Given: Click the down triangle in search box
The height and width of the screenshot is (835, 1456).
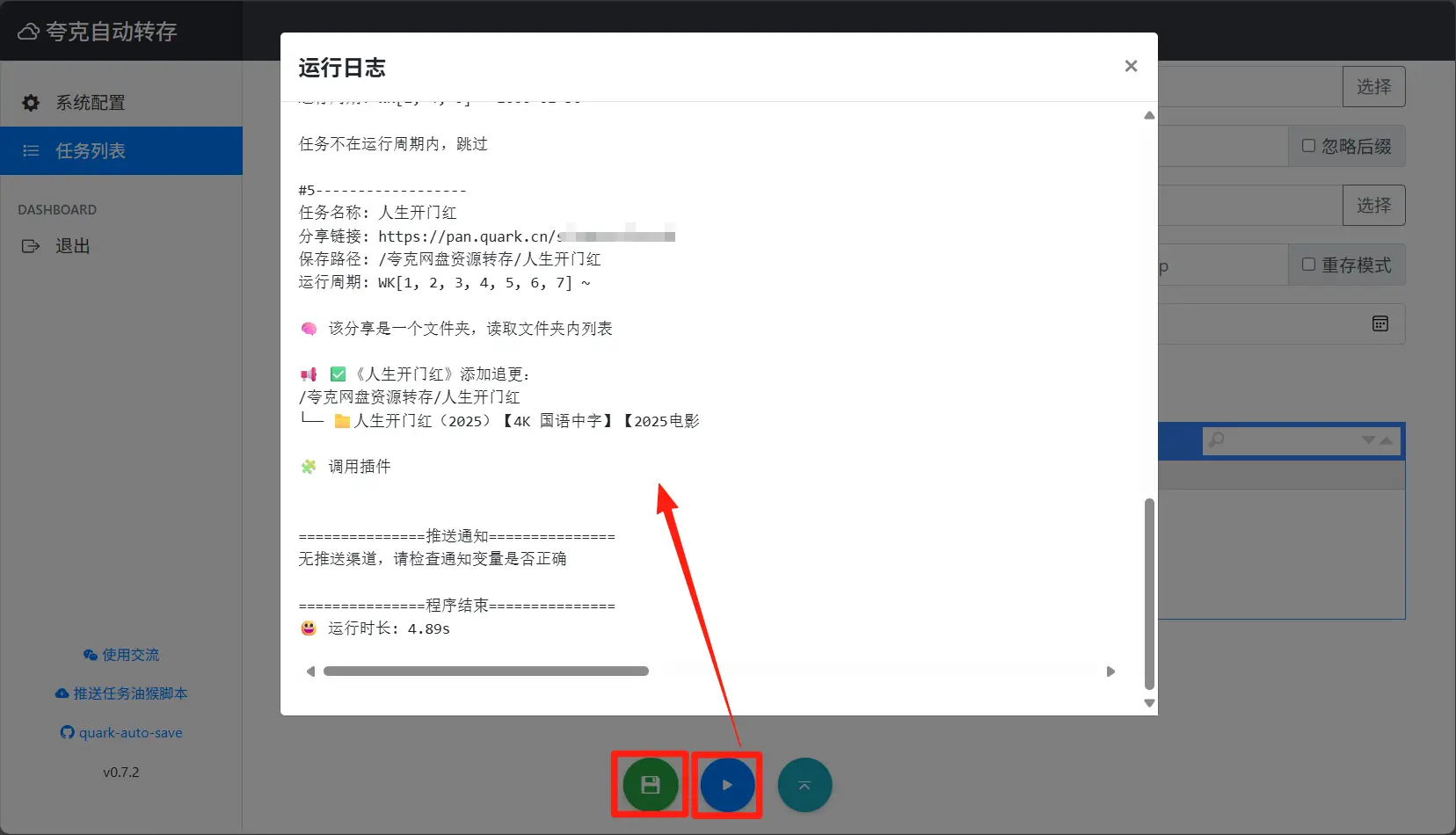Looking at the screenshot, I should (x=1368, y=440).
